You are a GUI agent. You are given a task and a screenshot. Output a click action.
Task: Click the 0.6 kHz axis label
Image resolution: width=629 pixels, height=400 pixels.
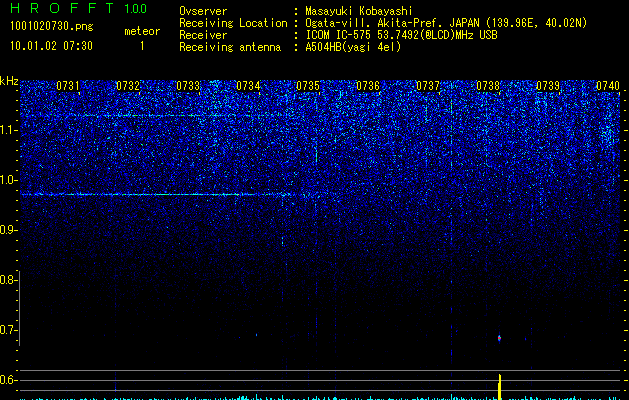9,380
